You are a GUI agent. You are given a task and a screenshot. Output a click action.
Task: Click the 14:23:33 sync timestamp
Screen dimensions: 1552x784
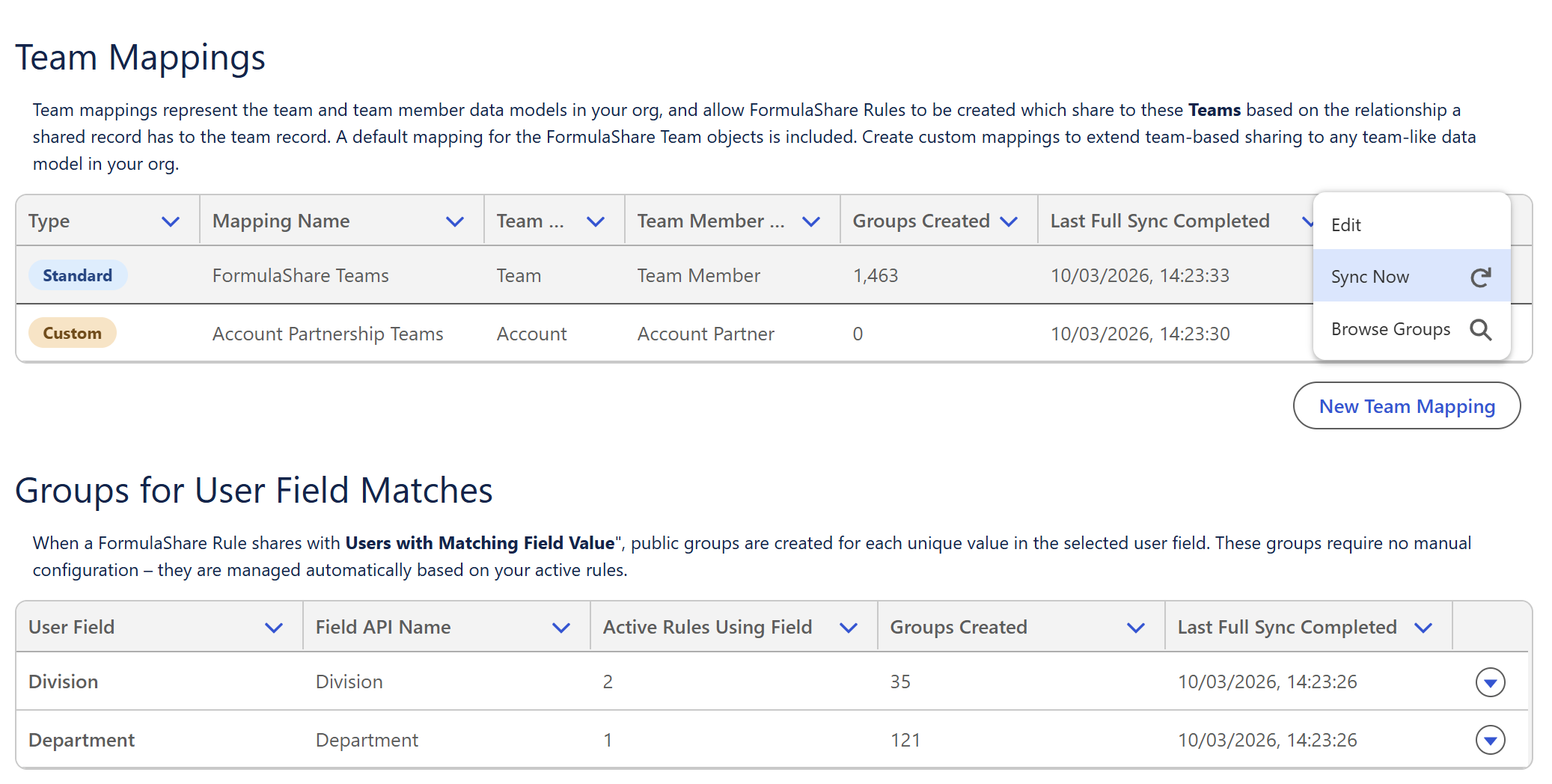(1140, 276)
